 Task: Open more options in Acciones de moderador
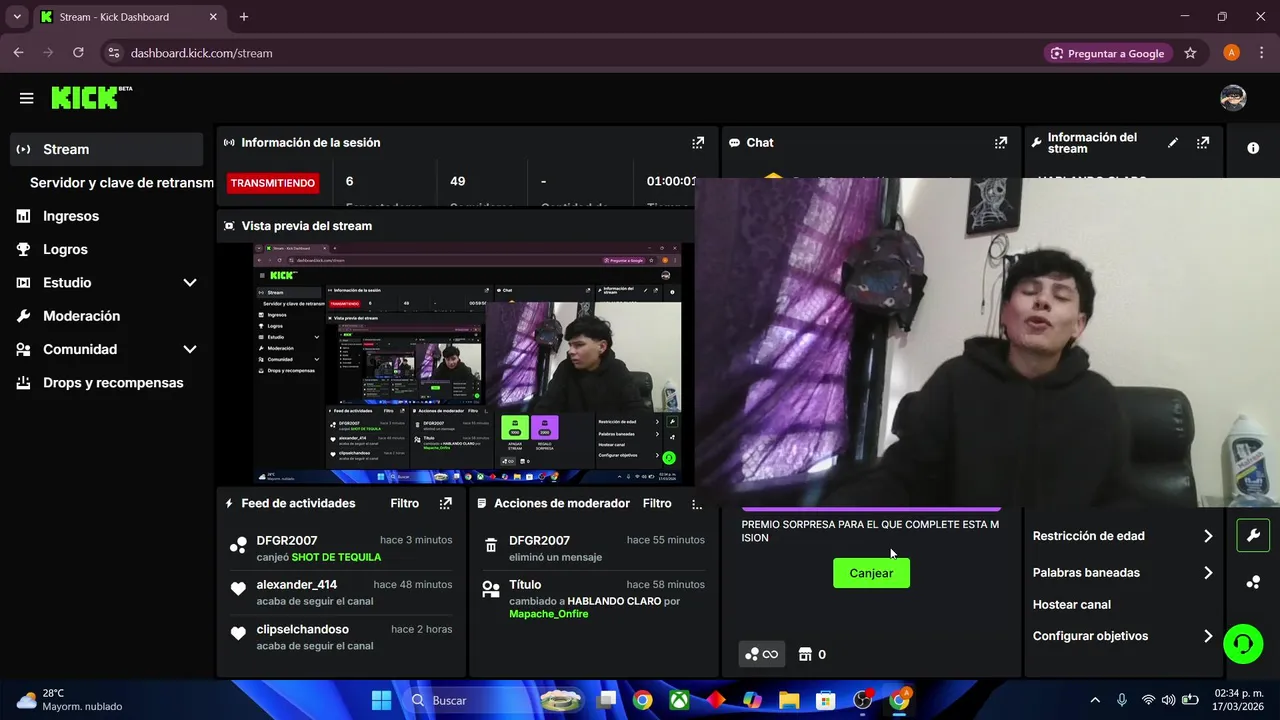697,504
